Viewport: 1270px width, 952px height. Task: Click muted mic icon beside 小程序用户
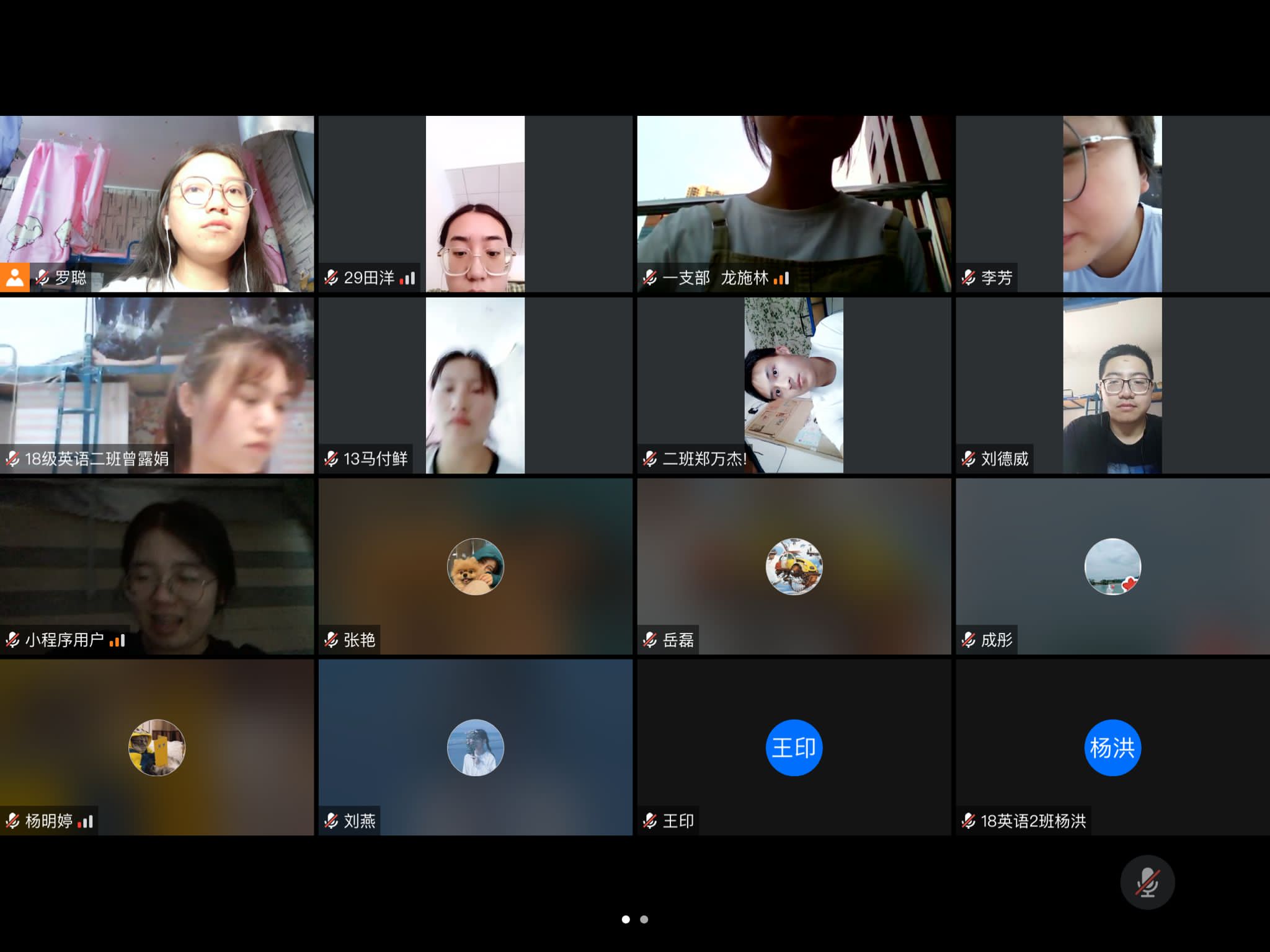tap(12, 640)
